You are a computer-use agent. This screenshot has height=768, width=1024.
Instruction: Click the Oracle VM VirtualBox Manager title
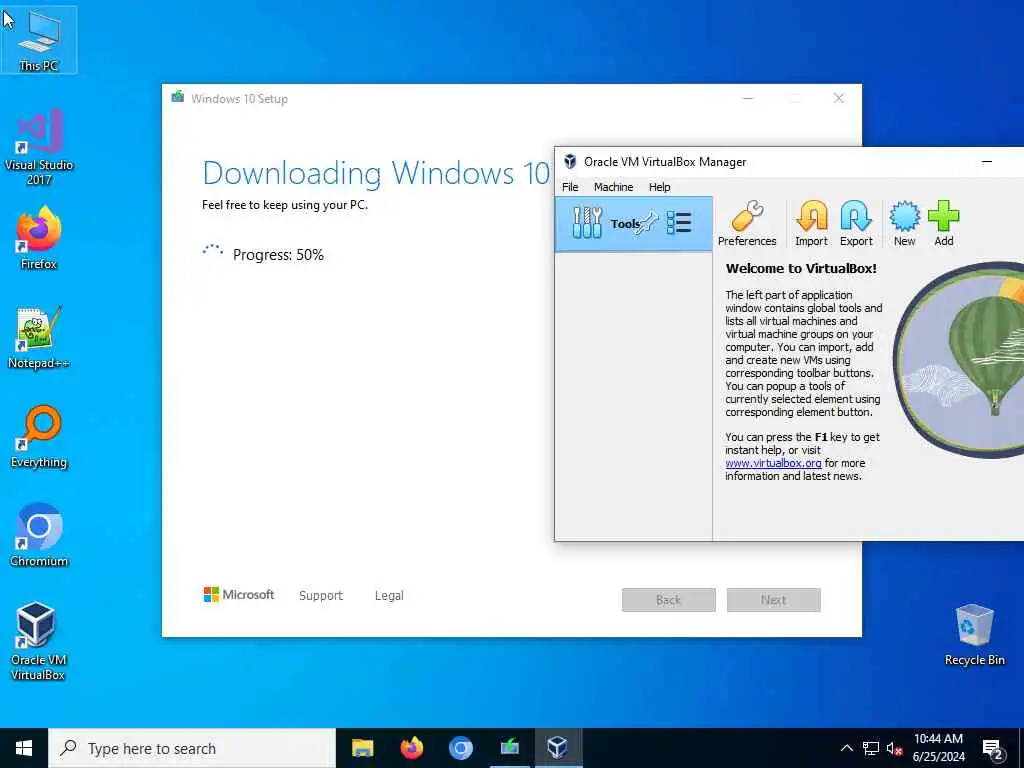point(665,162)
